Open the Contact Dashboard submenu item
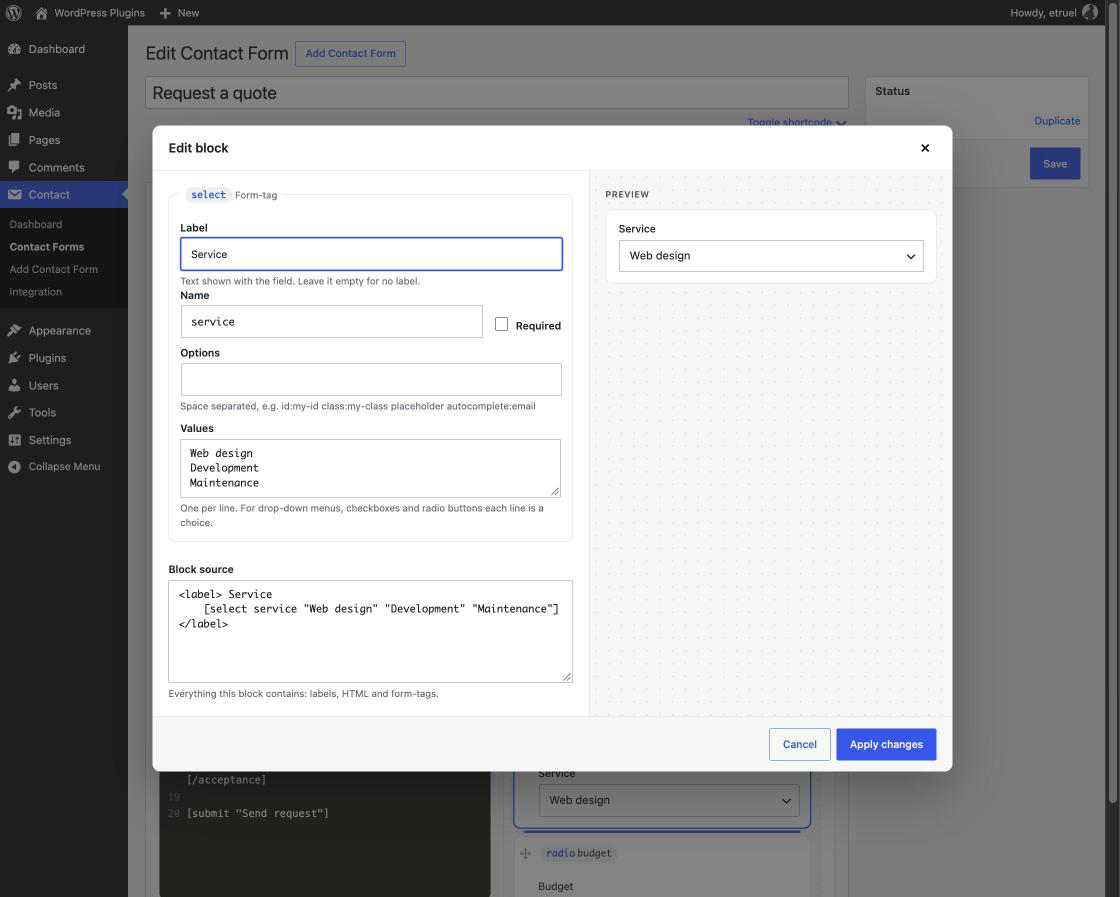This screenshot has width=1120, height=897. 36,224
